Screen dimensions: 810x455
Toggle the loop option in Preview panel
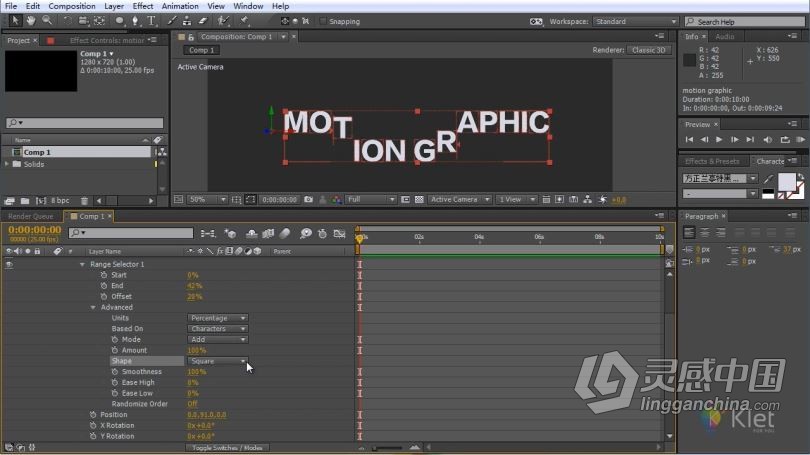tap(785, 139)
